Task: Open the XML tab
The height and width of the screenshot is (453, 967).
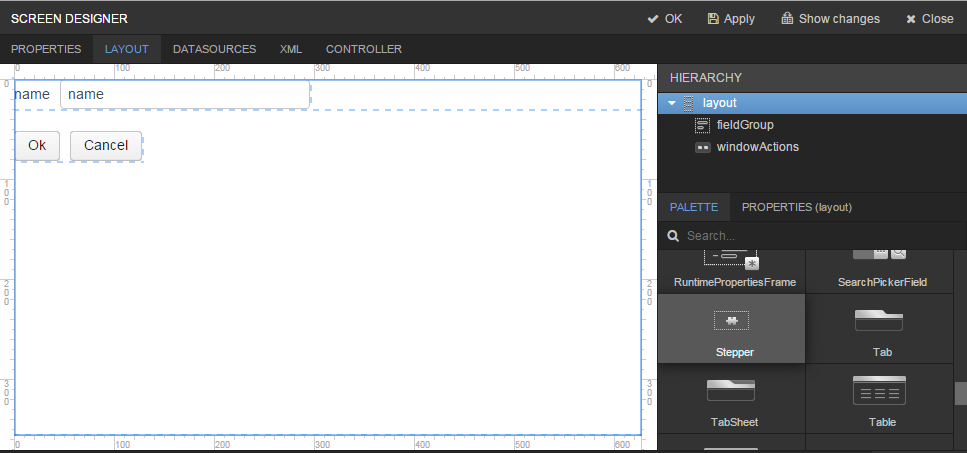Action: click(291, 49)
